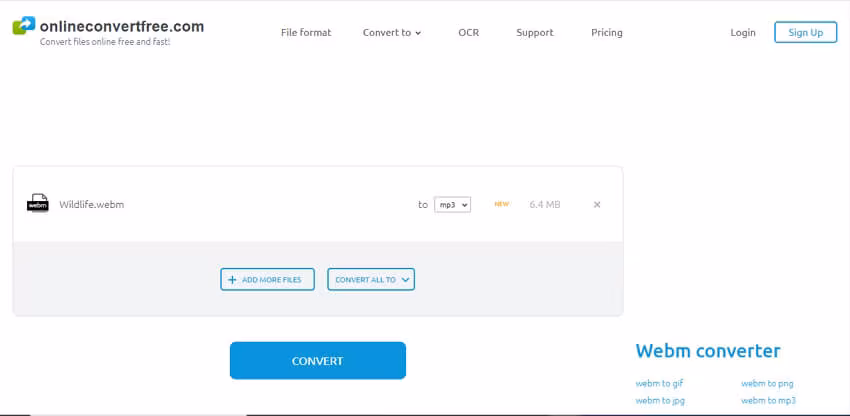850x416 pixels.
Task: Open the webm to png link
Action: click(x=767, y=383)
